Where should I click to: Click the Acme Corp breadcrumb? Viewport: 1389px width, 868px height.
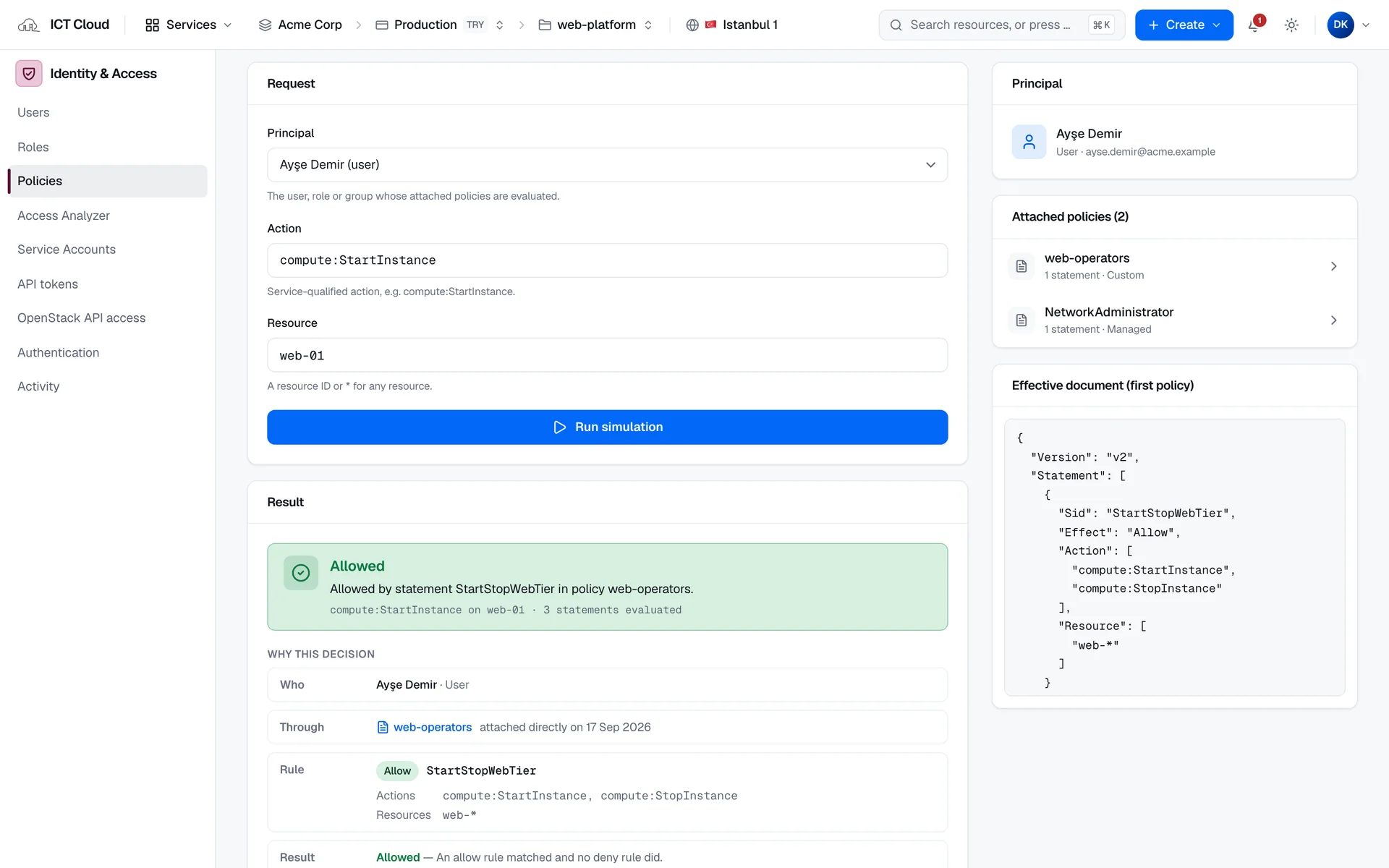pyautogui.click(x=300, y=25)
